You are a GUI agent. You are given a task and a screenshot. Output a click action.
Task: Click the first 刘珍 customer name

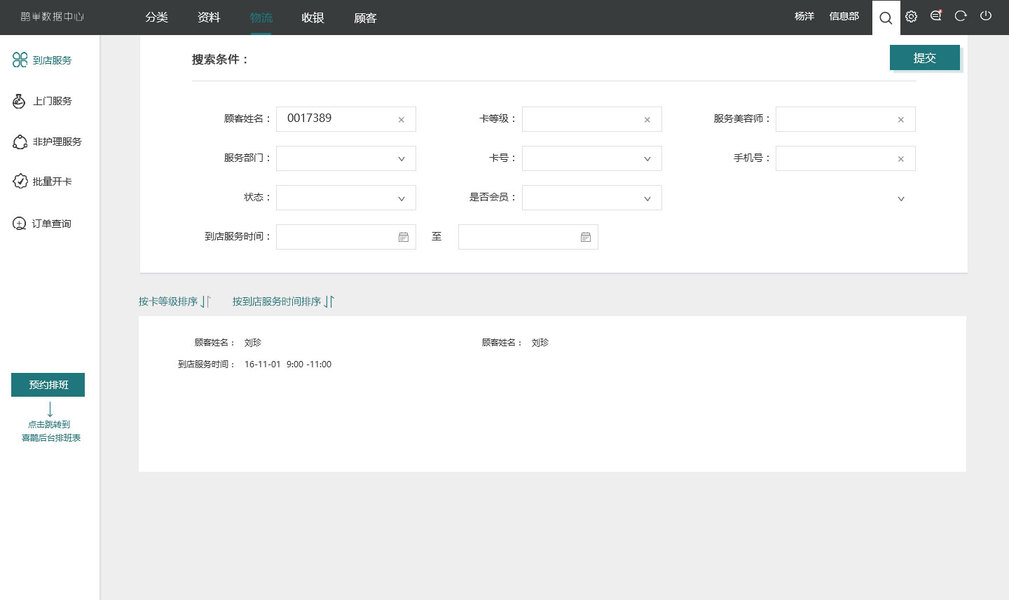click(253, 342)
